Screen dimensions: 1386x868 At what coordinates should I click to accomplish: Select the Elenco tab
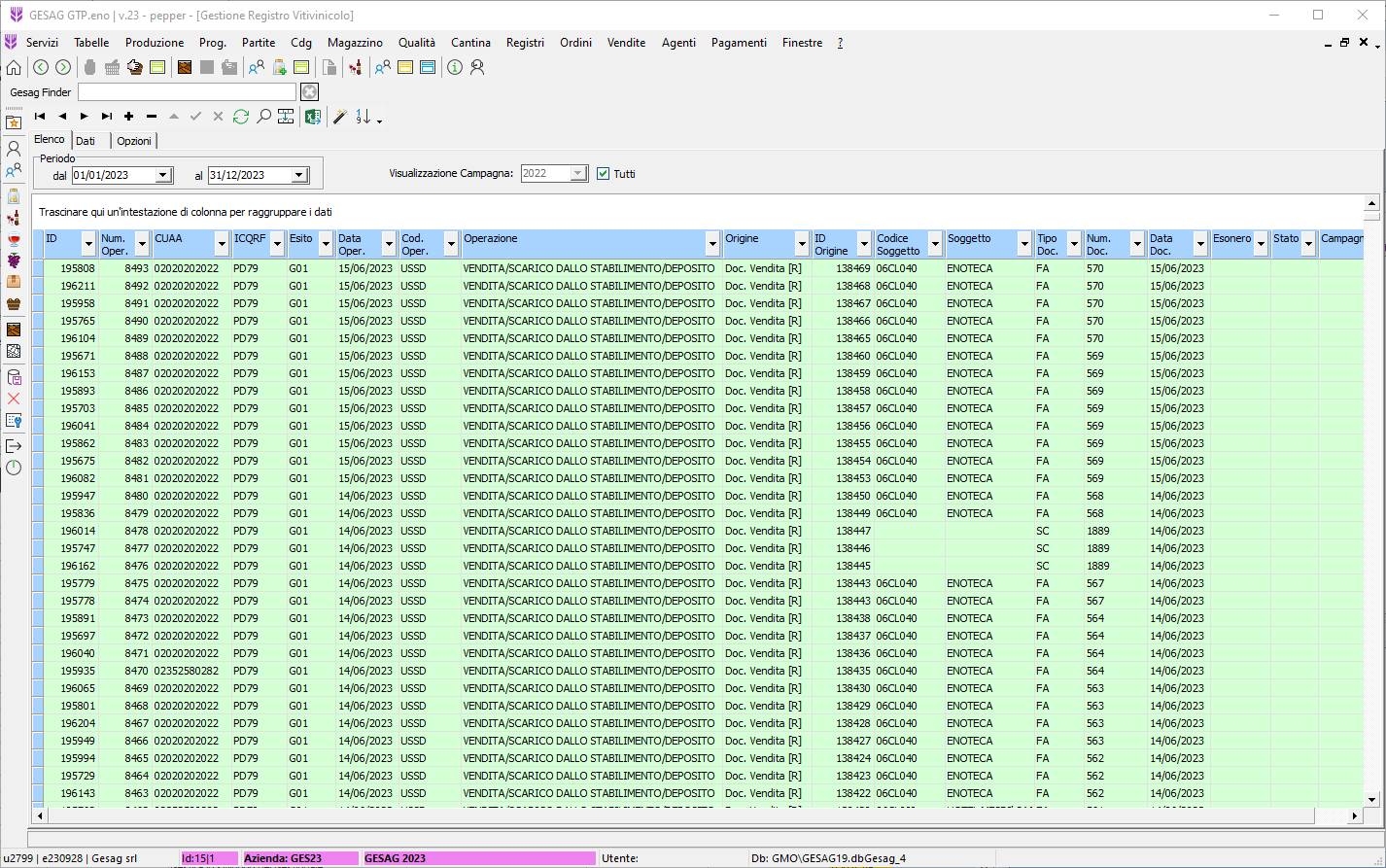point(50,140)
